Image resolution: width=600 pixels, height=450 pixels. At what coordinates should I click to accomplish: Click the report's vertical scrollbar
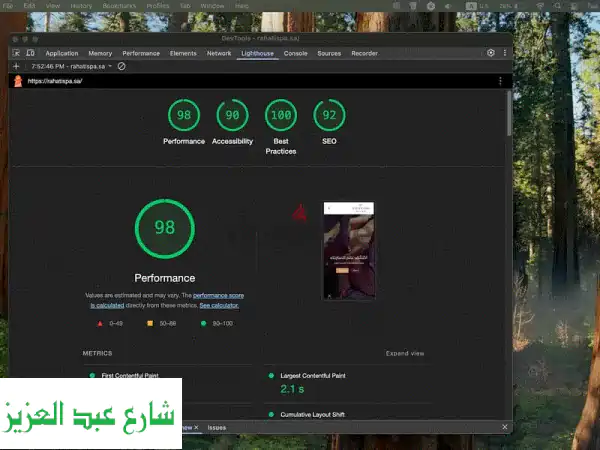[x=509, y=114]
